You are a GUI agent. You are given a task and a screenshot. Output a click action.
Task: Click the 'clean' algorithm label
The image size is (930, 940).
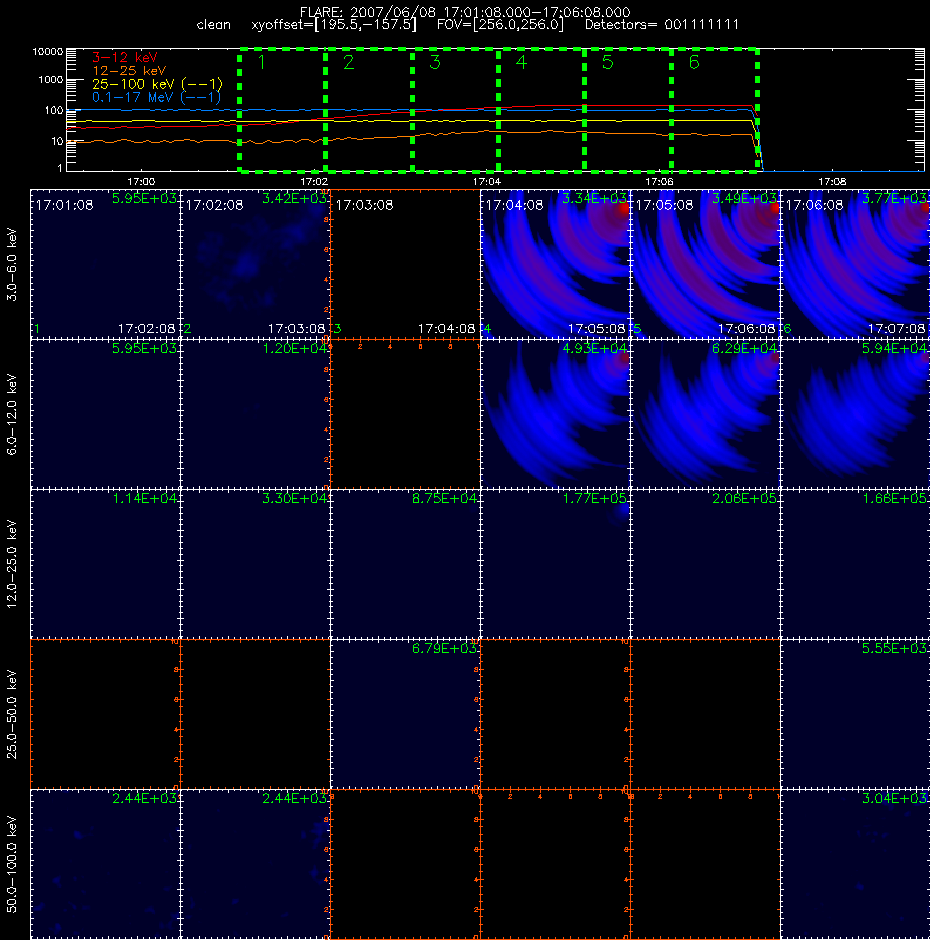213,25
